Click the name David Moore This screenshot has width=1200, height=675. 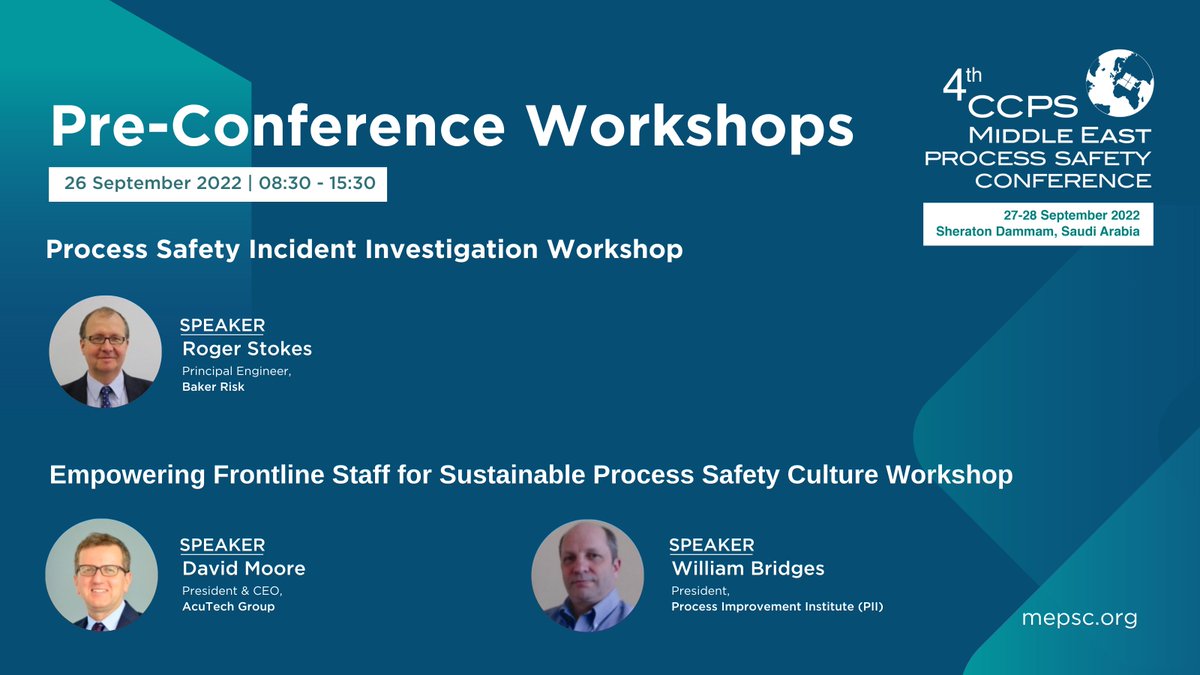243,569
